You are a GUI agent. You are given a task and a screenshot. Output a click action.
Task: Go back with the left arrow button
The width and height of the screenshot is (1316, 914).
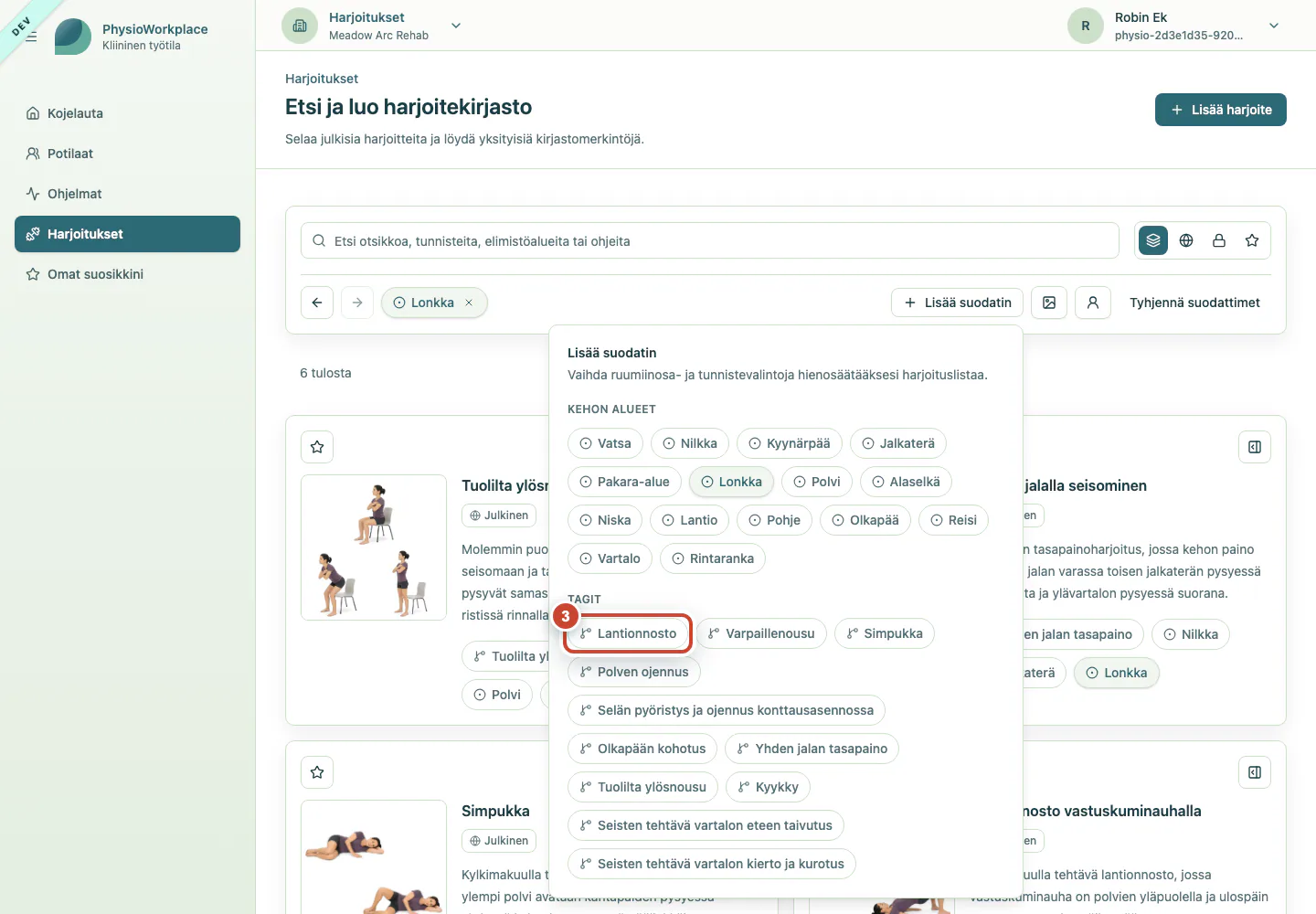(317, 303)
